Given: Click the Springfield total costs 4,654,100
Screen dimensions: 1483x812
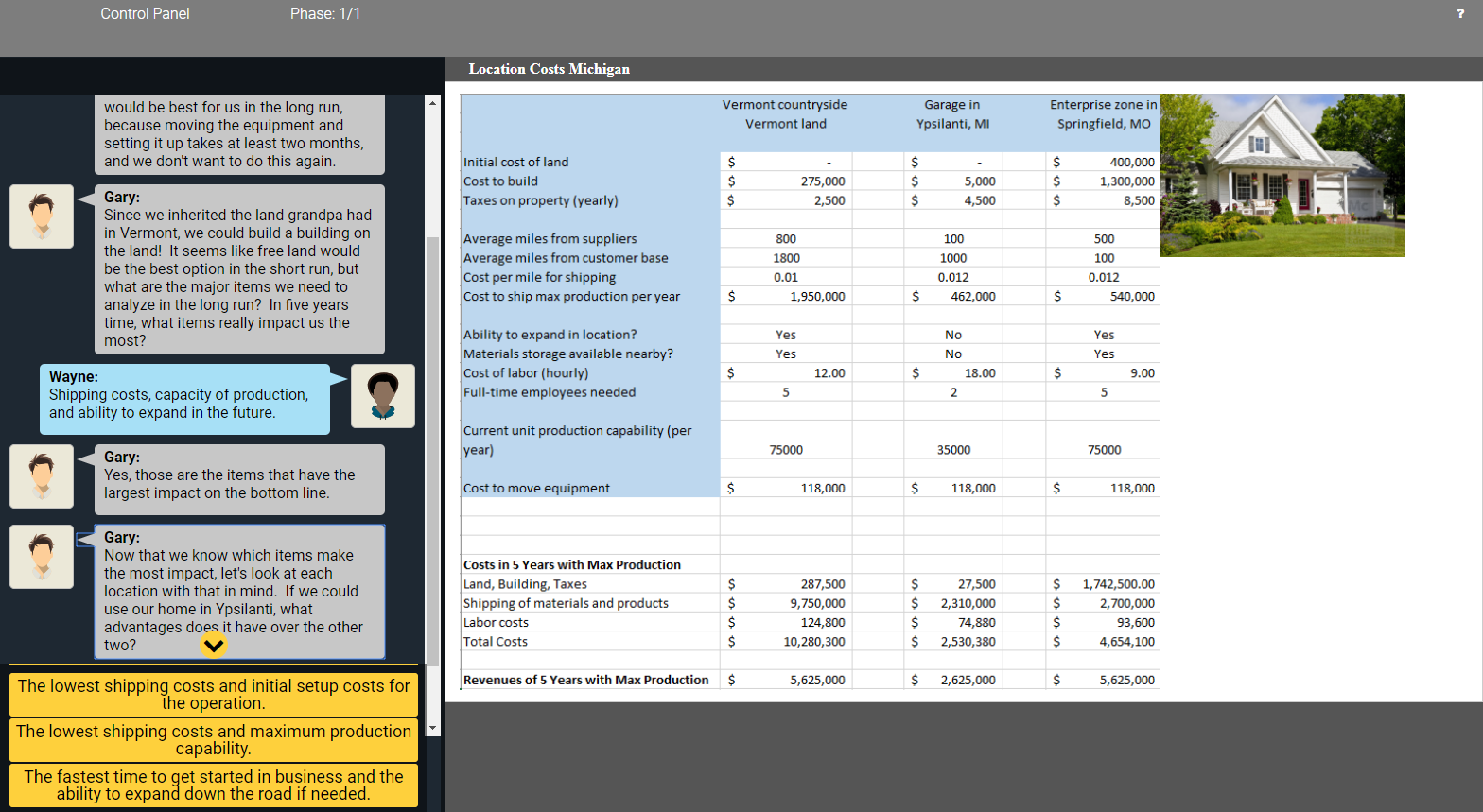Looking at the screenshot, I should coord(1127,642).
